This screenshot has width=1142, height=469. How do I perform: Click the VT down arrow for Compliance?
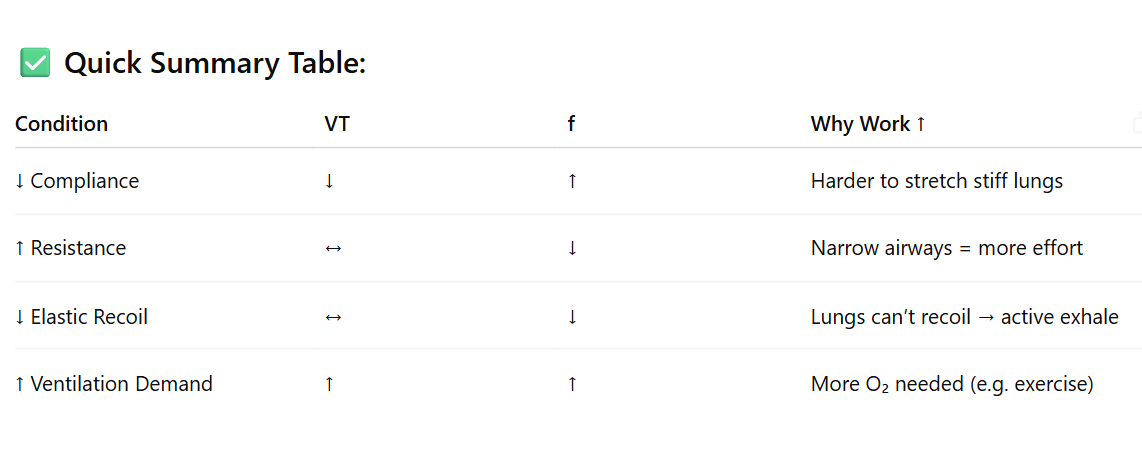coord(329,181)
